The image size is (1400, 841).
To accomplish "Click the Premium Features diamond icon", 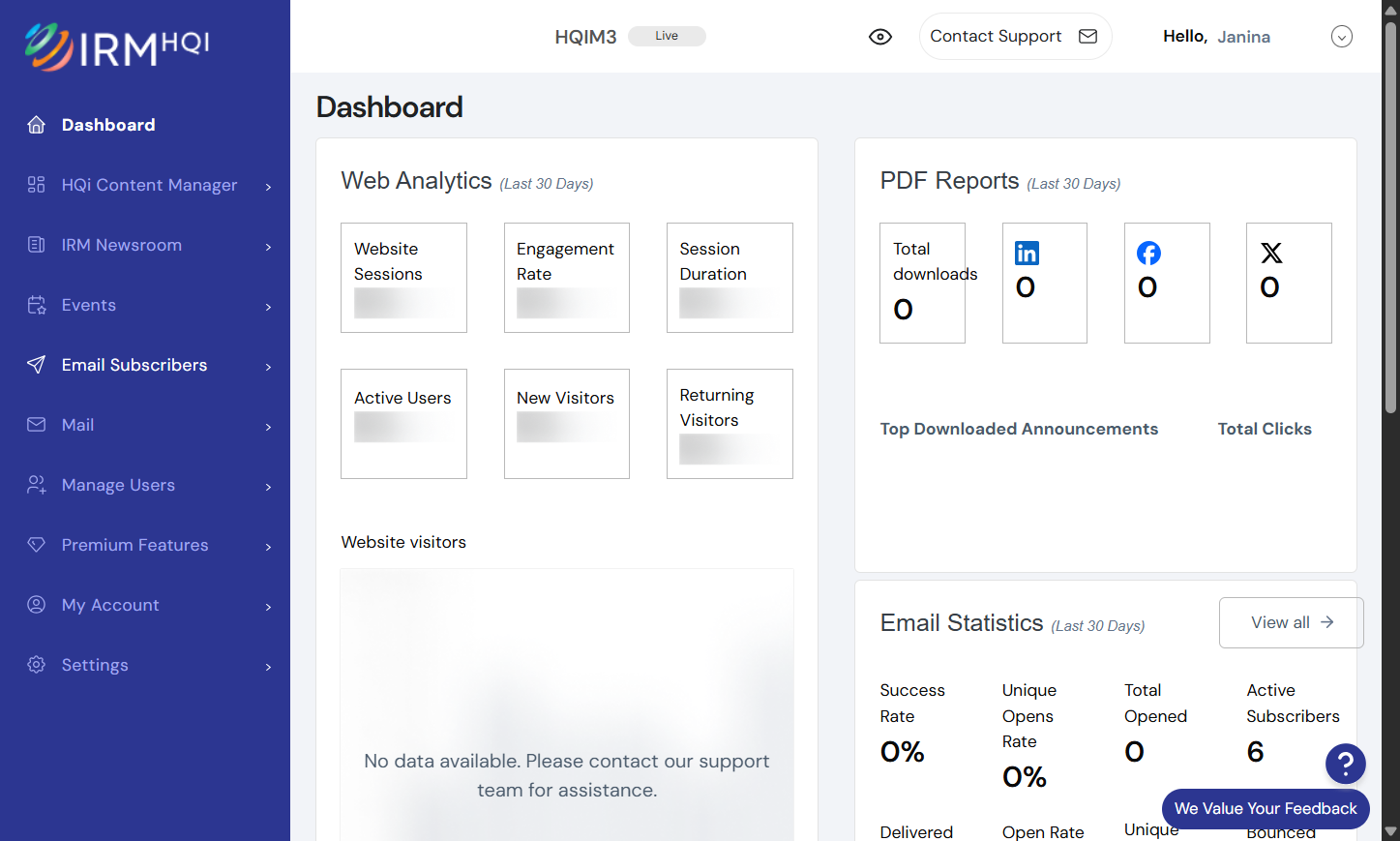I will pos(37,545).
